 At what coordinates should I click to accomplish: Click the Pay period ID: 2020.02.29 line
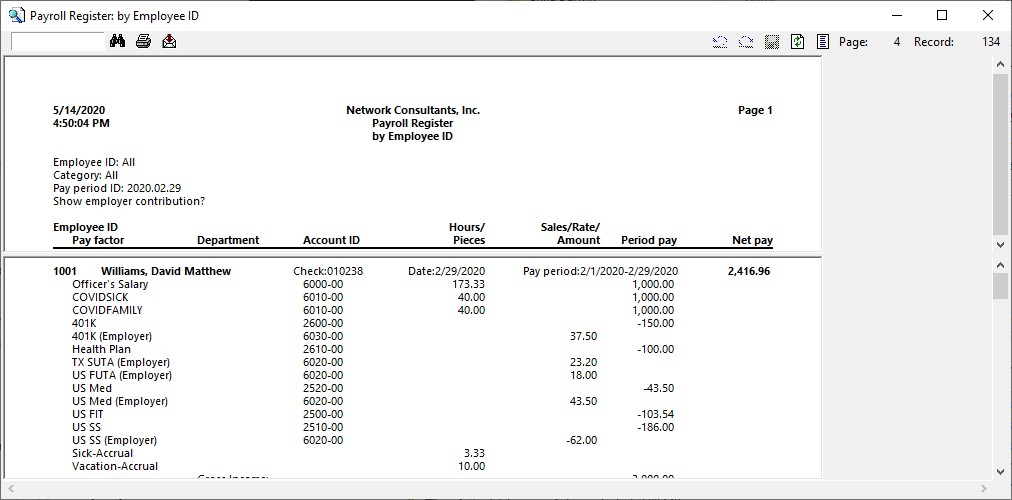coord(117,188)
